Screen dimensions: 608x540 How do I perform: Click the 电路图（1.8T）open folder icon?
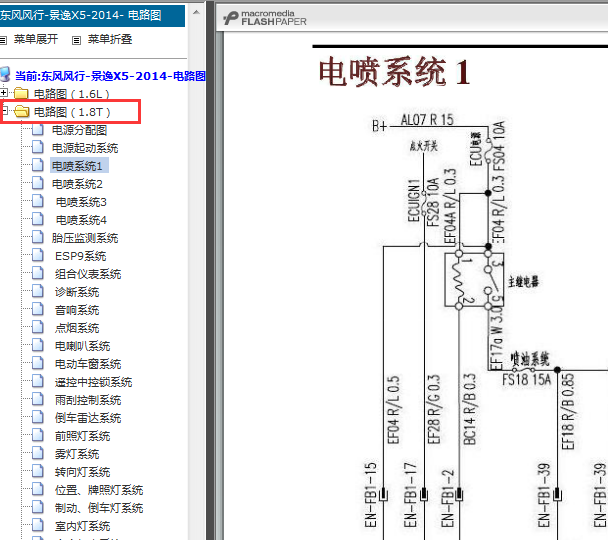click(22, 112)
